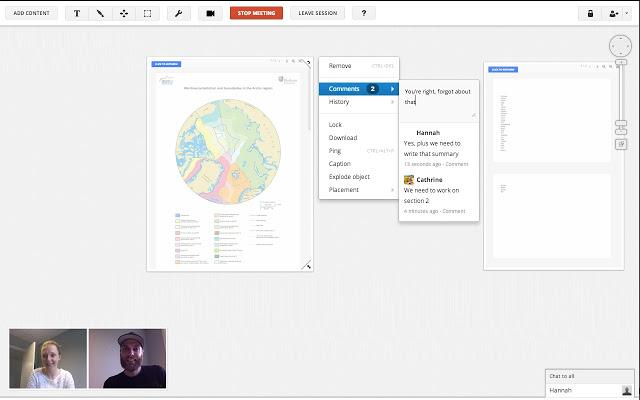Go to previous page in map document
Image resolution: width=640 pixels, height=400 pixels.
[x=280, y=61]
